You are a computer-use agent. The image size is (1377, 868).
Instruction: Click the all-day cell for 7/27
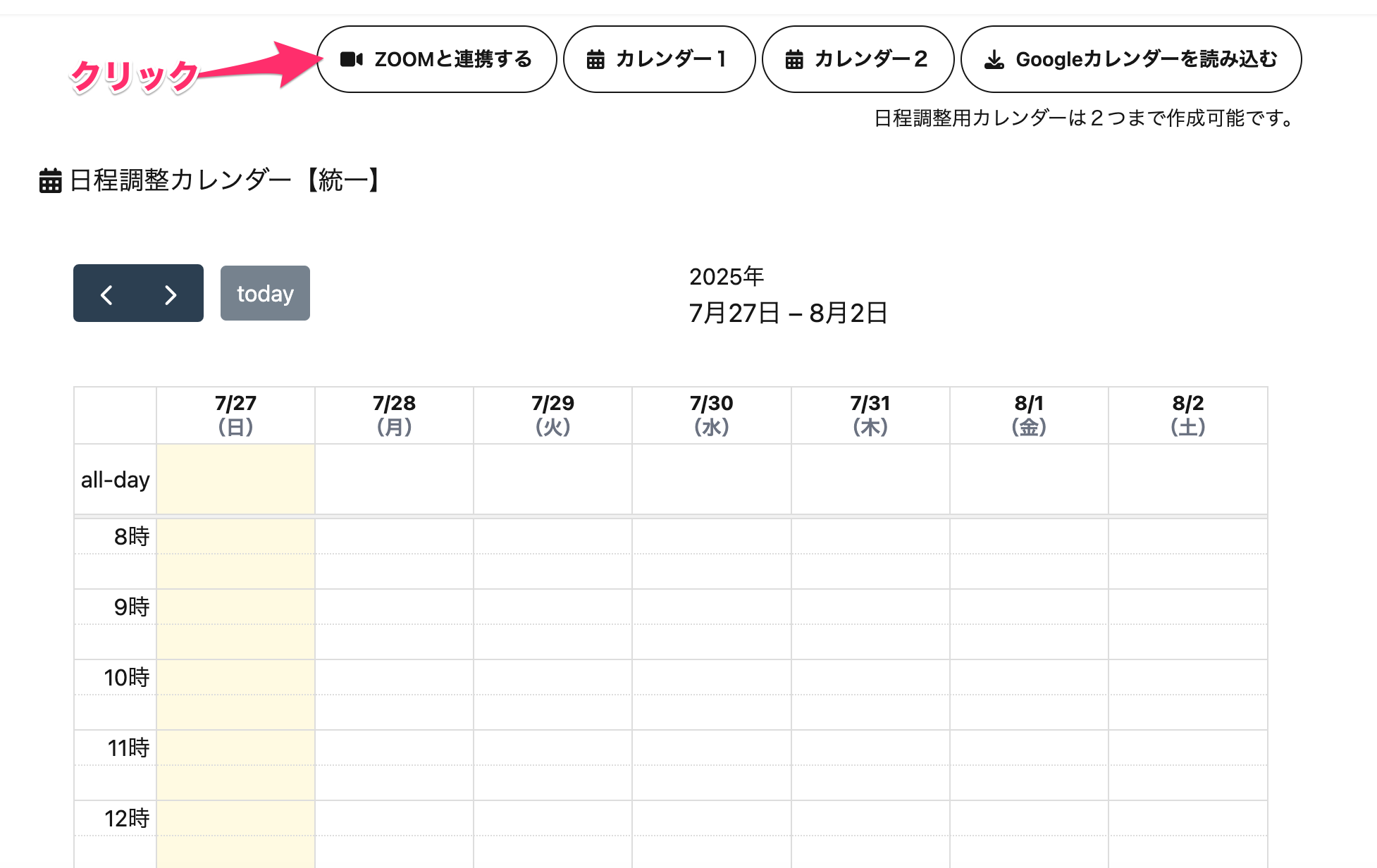coord(235,479)
